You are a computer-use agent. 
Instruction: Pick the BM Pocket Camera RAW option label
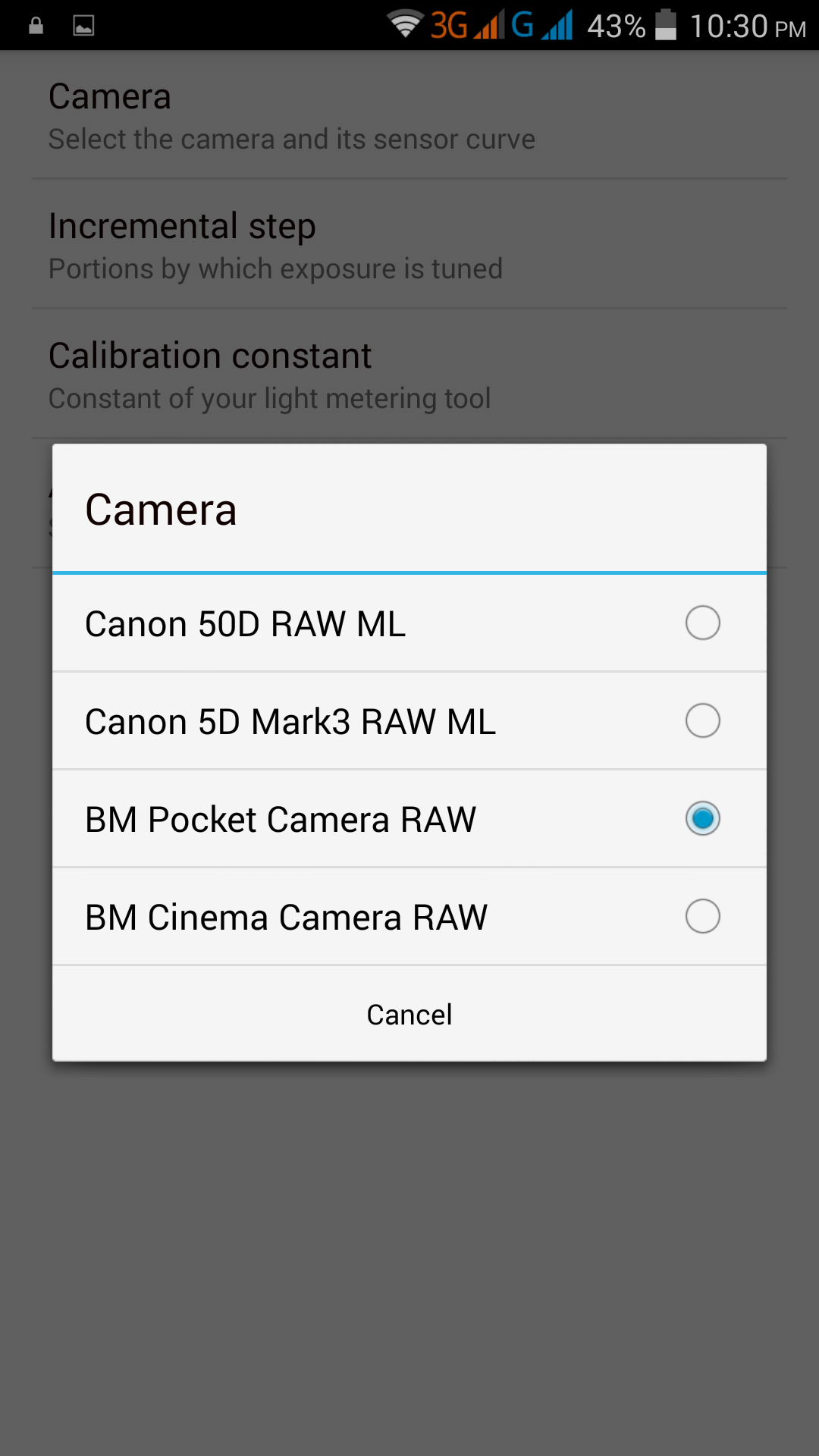pos(281,820)
